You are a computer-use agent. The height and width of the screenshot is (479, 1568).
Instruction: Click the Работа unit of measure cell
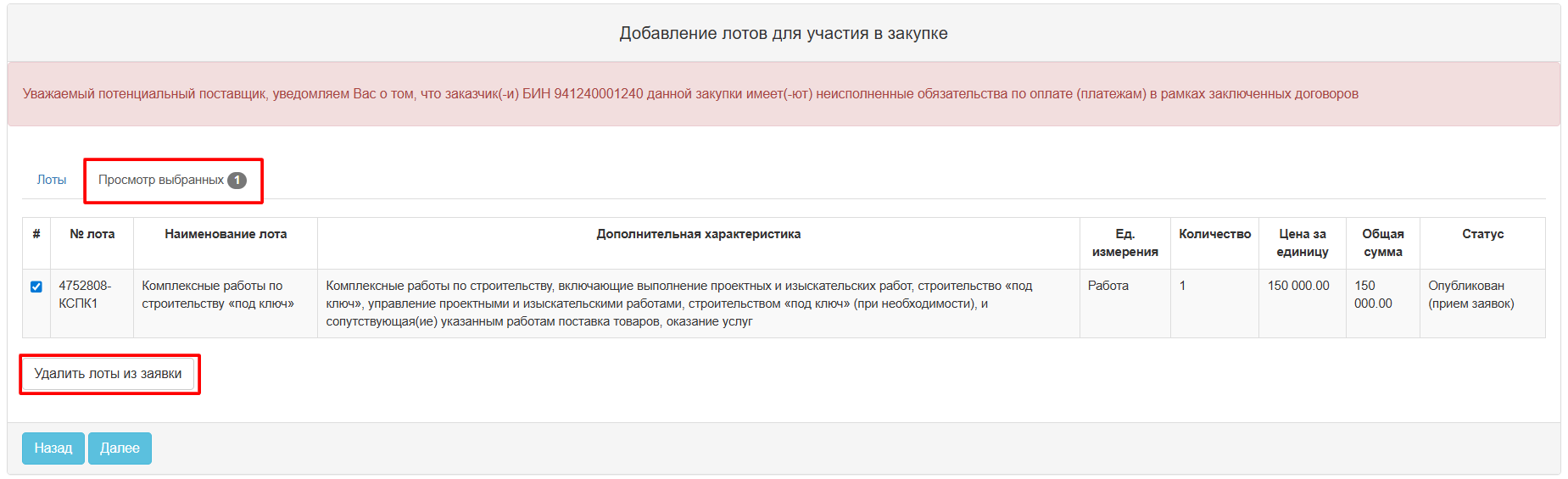(x=1108, y=286)
